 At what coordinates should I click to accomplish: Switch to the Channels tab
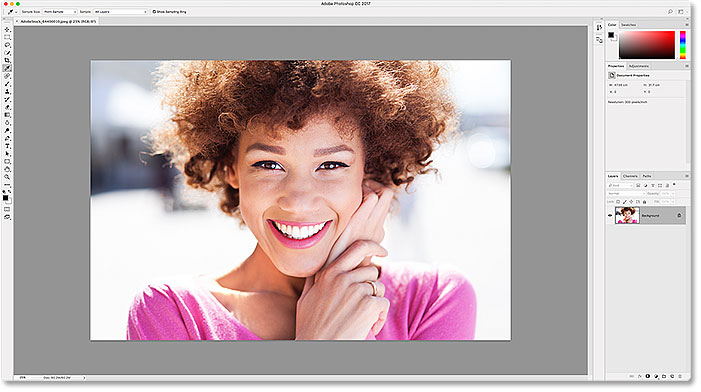click(630, 176)
